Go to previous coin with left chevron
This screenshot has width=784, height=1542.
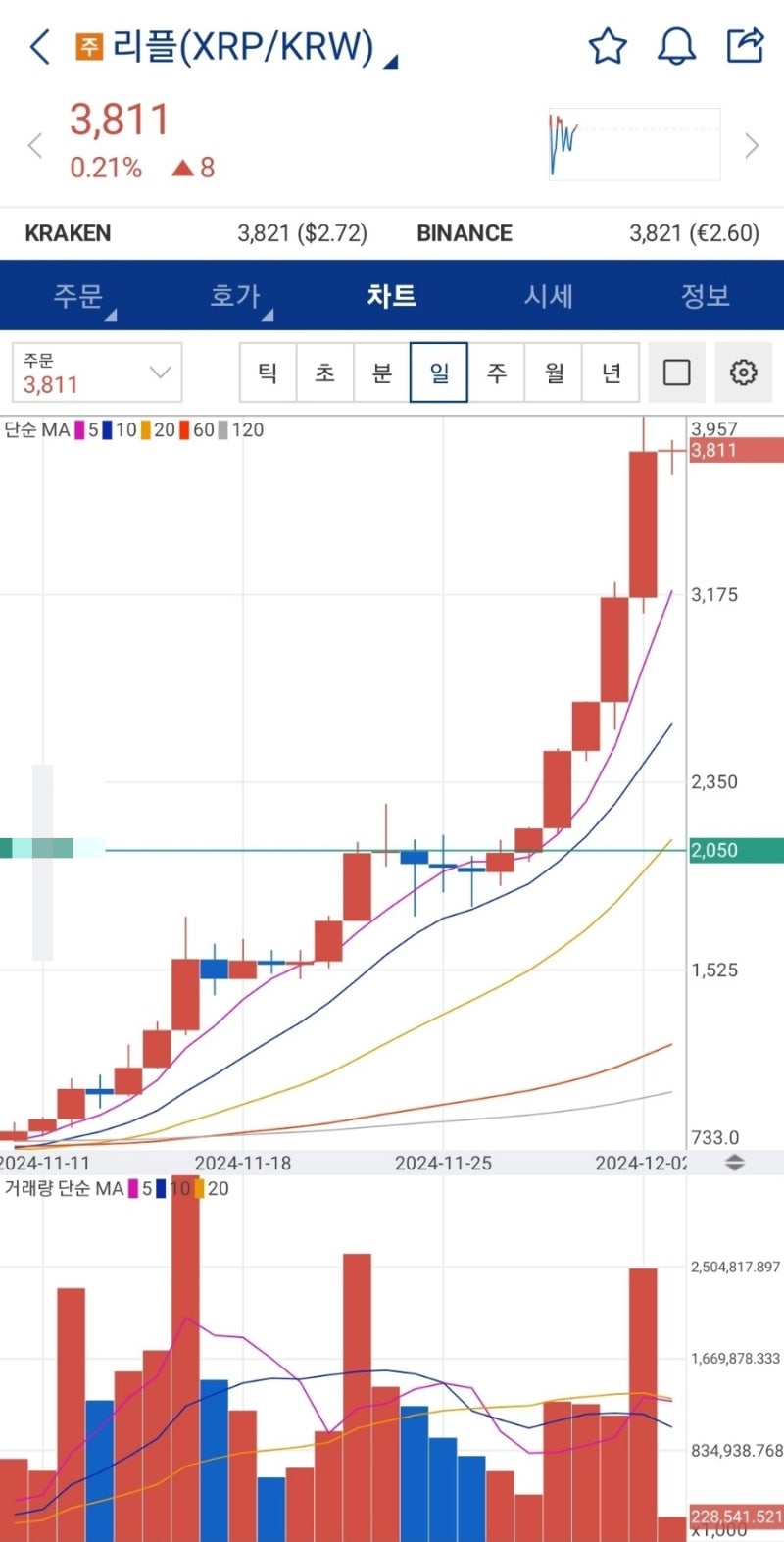35,146
